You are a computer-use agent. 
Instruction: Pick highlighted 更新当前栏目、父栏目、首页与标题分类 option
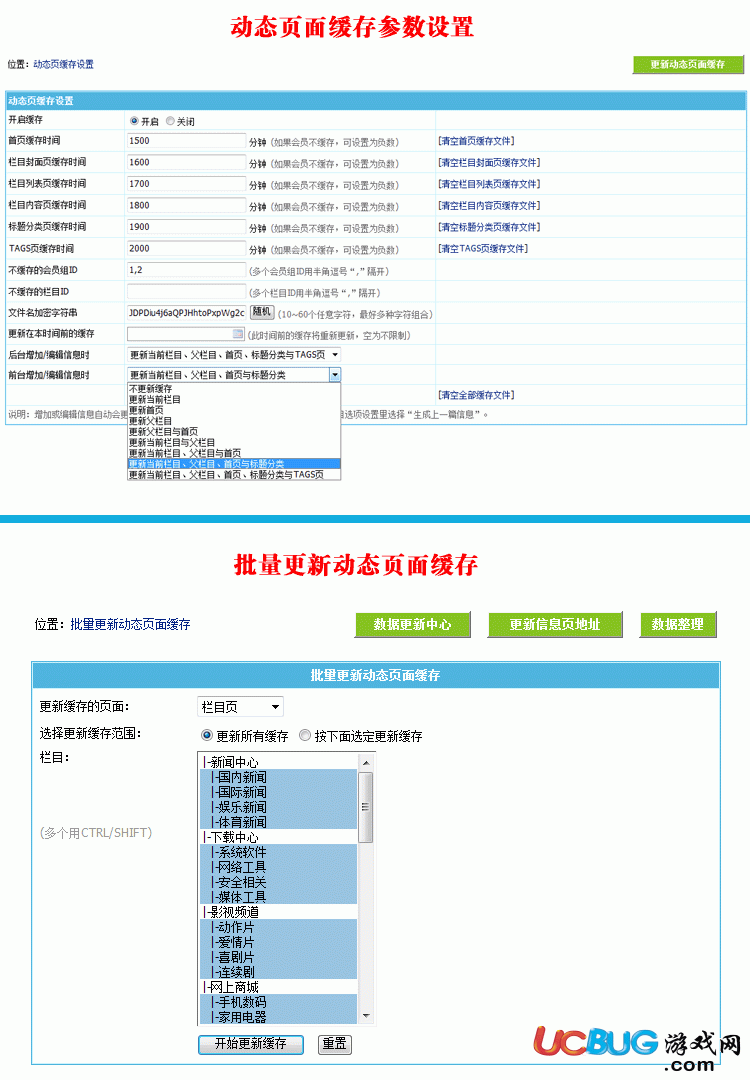pos(234,464)
